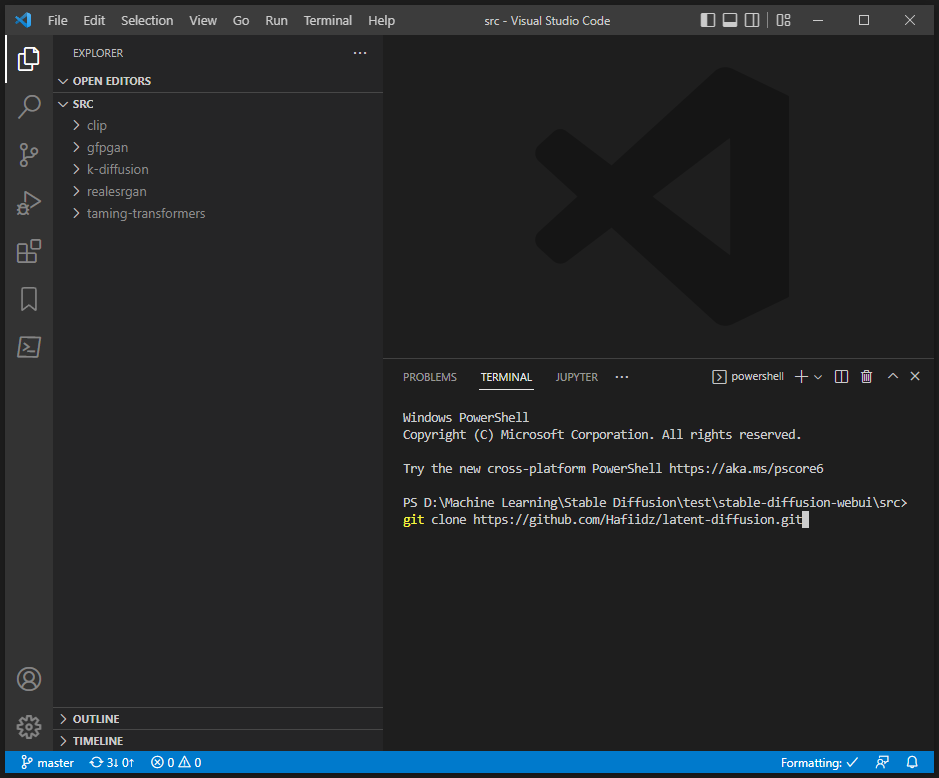Open the Search view in activity bar
The height and width of the screenshot is (778, 939).
[28, 107]
